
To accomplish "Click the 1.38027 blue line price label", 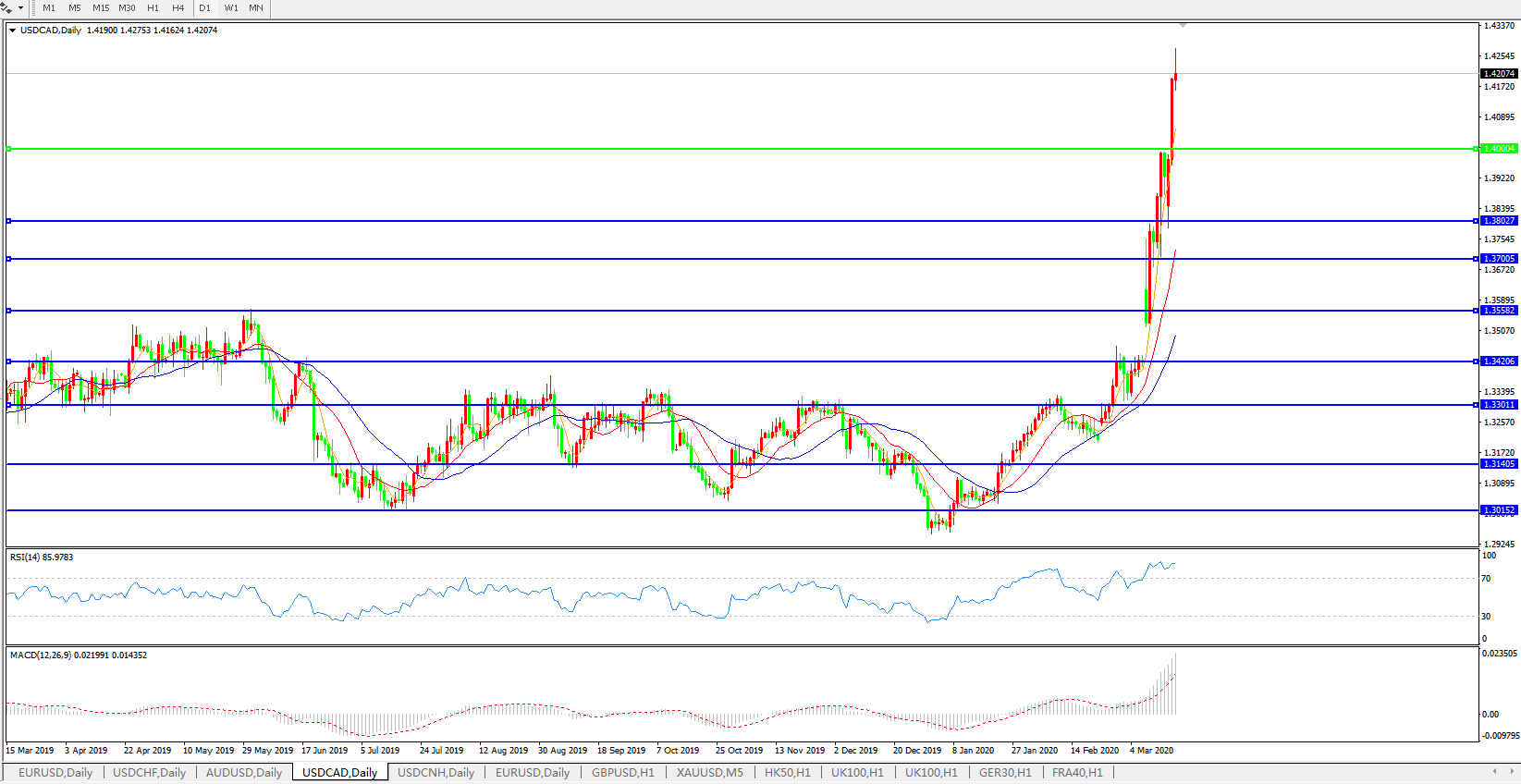I will click(x=1499, y=221).
